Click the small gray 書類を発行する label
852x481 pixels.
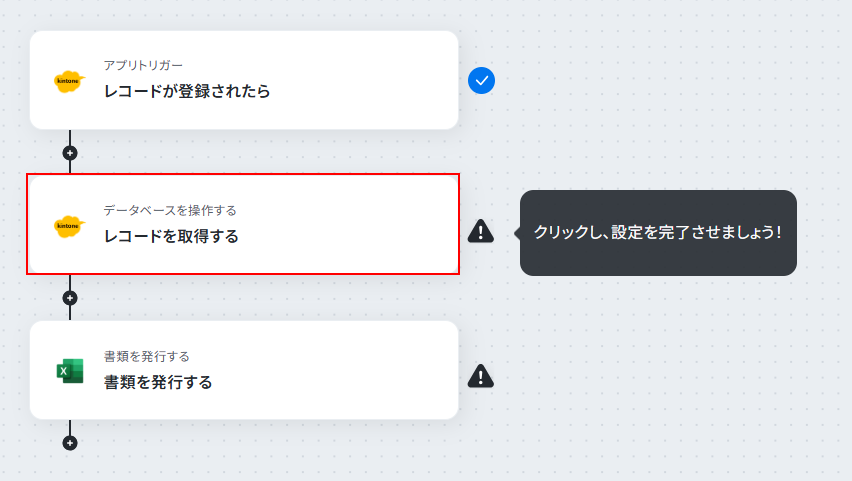[x=147, y=357]
